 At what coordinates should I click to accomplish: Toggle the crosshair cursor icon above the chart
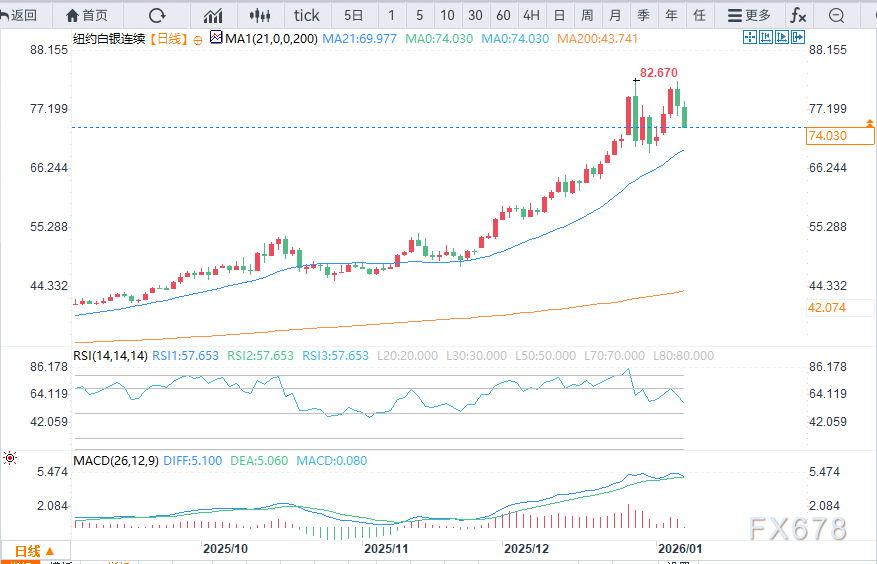coord(751,37)
